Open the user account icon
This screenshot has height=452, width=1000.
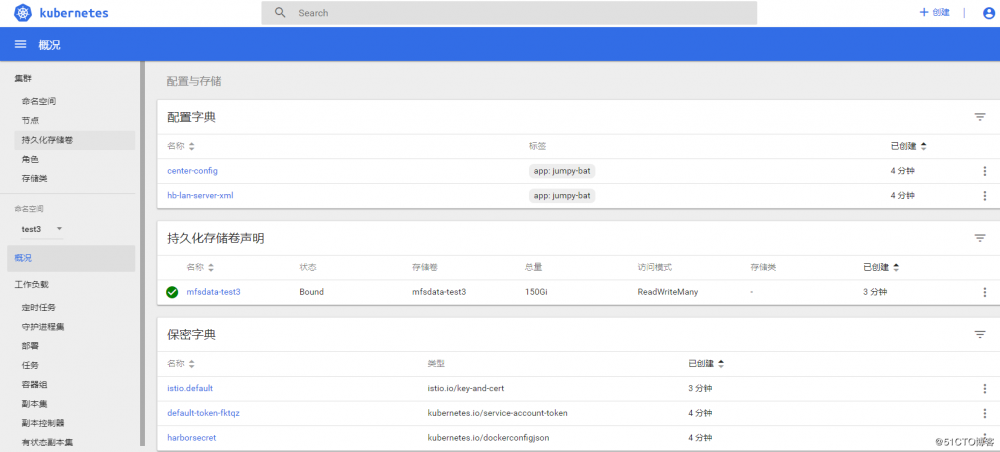(988, 13)
